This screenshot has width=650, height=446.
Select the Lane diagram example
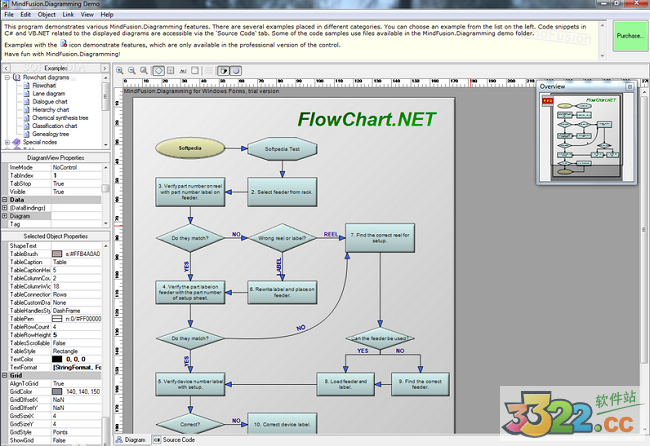tap(49, 94)
